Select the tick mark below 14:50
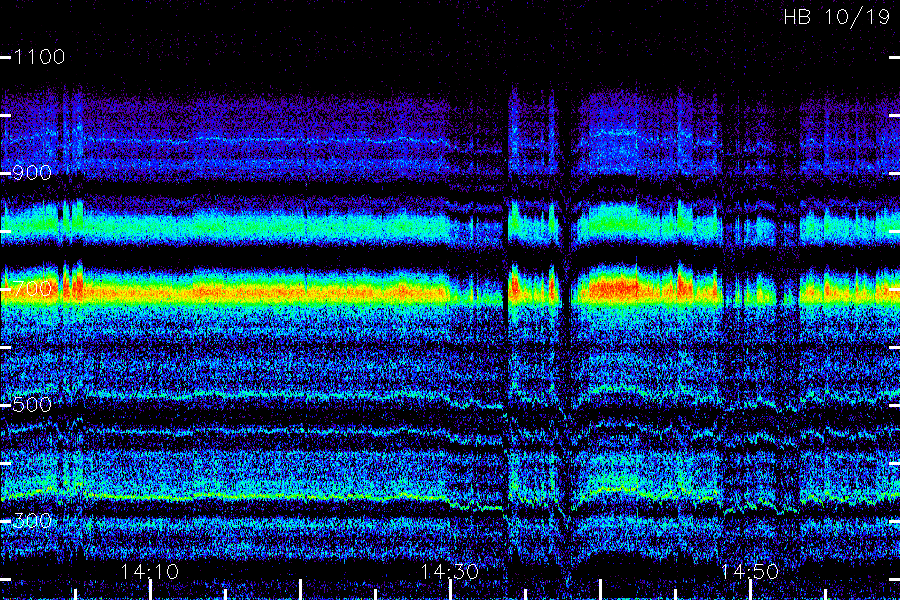Image resolution: width=900 pixels, height=600 pixels. click(x=750, y=590)
